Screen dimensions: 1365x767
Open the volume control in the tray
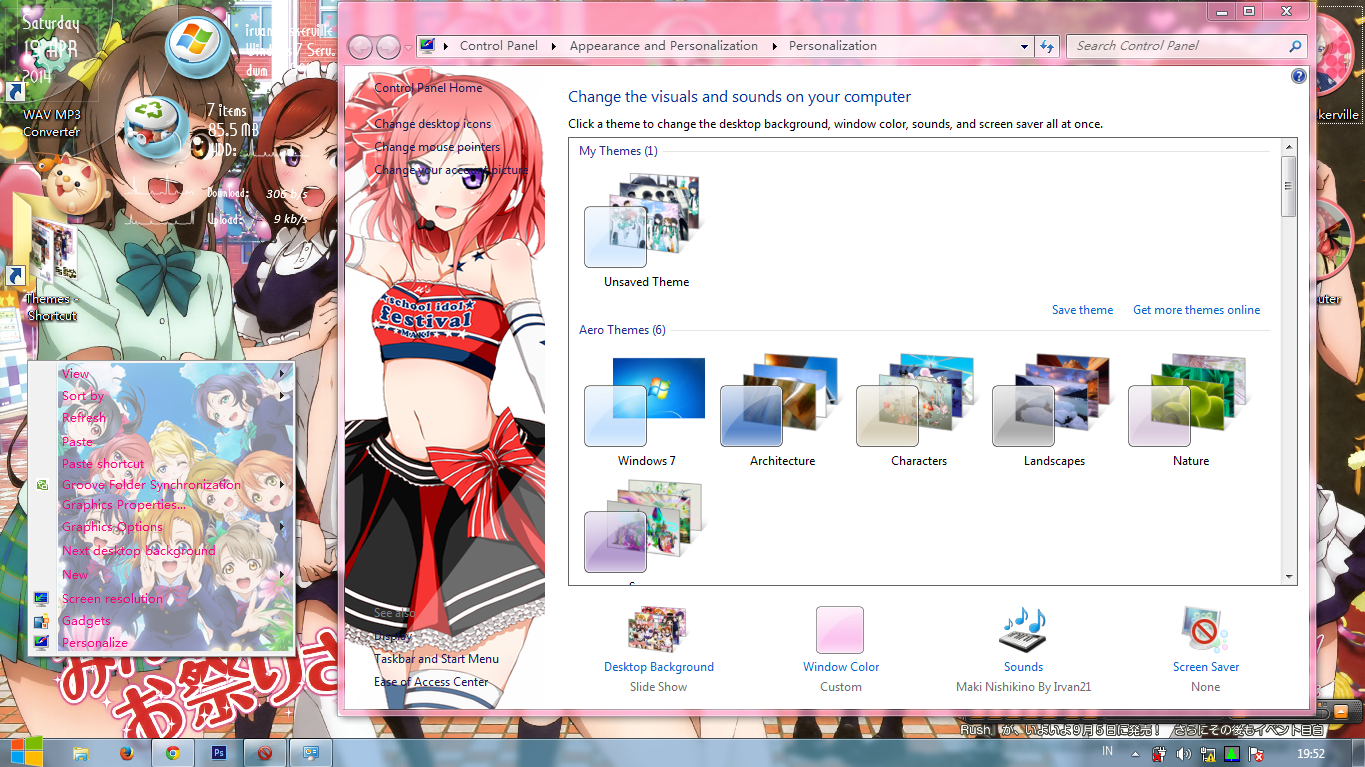(1183, 754)
